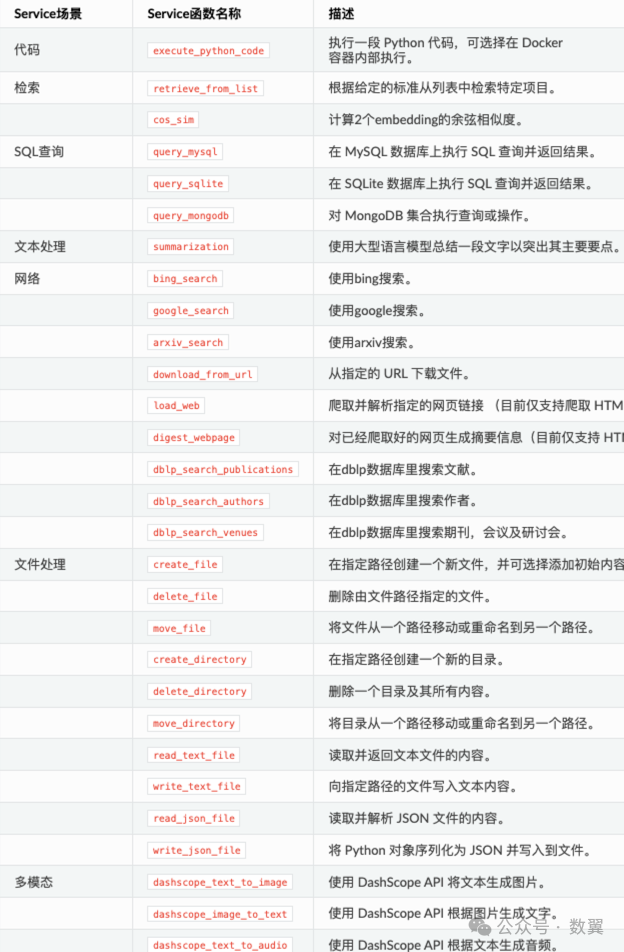Screen dimensions: 624x952
Task: Select description 读取并解析 JSON 文件的内容。
Action: [417, 818]
